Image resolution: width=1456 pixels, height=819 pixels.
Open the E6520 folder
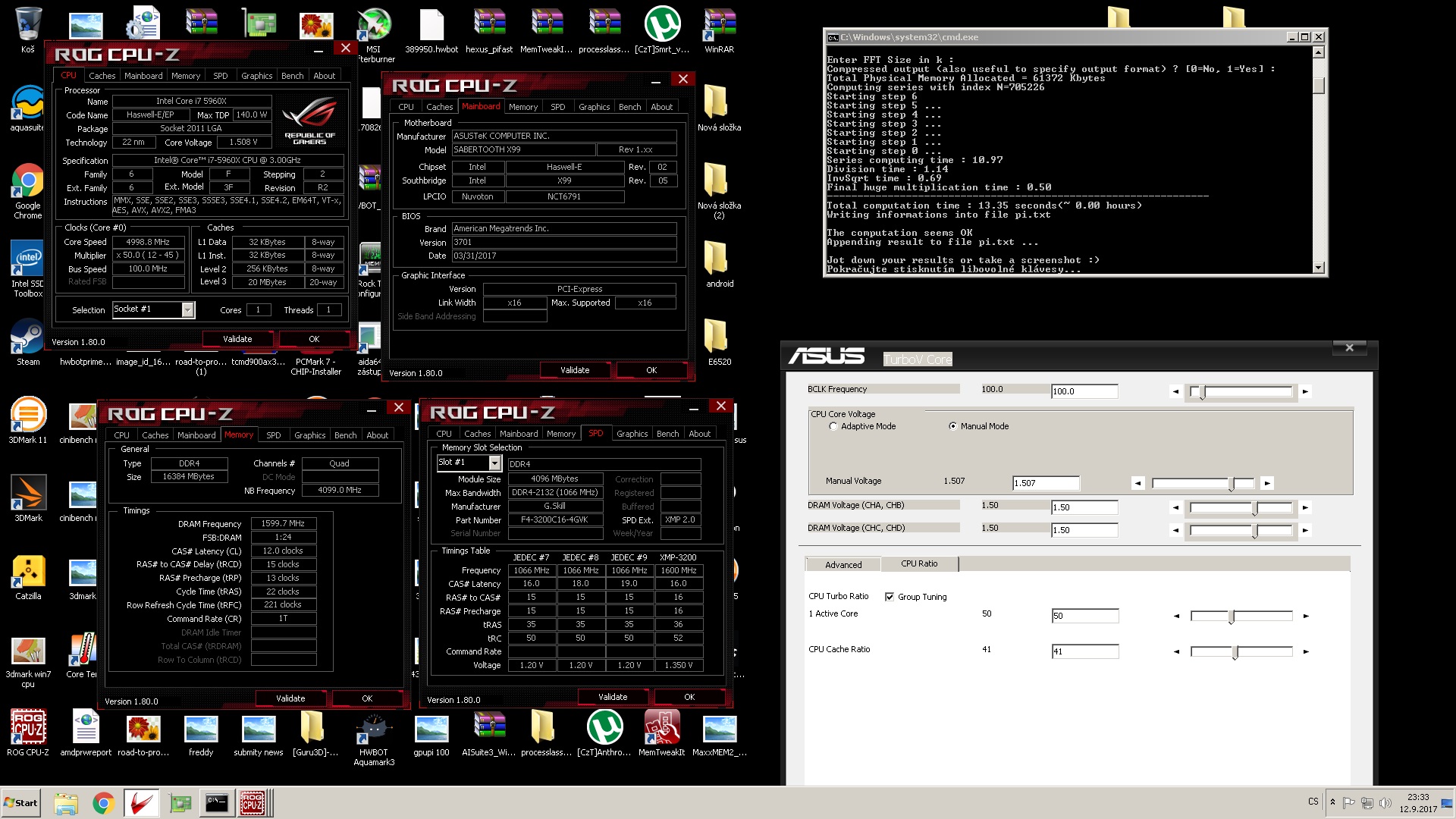[x=720, y=343]
